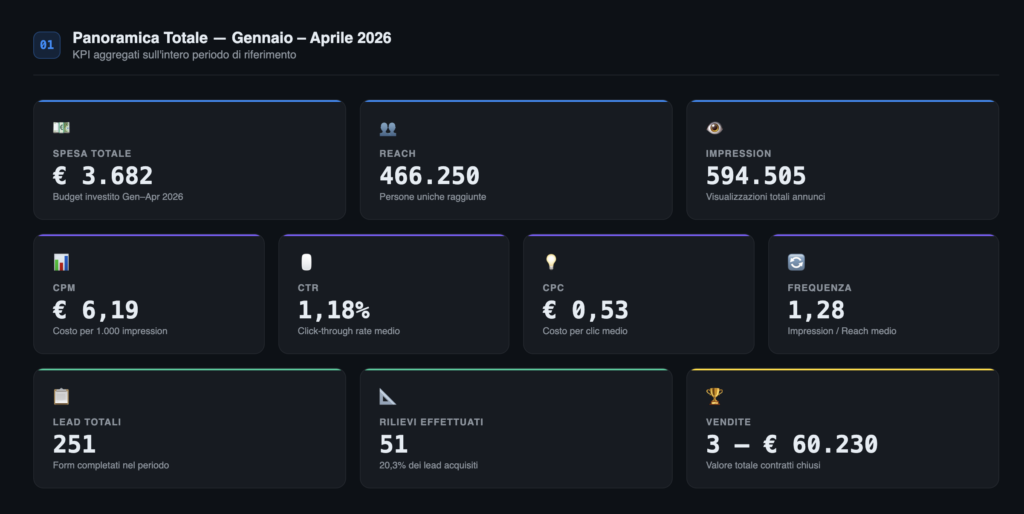Click 'Visualizzazioni totali annunci' caption
The width and height of the screenshot is (1024, 514).
765,197
